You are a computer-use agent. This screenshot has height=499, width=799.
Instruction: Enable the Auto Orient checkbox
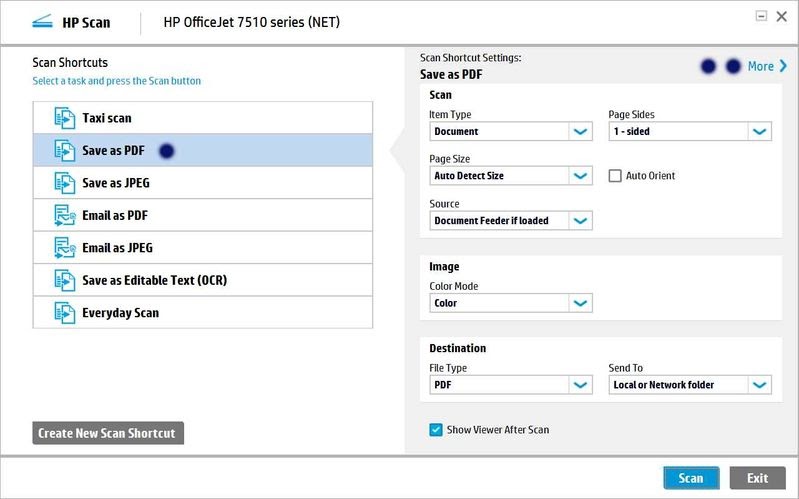[x=615, y=176]
